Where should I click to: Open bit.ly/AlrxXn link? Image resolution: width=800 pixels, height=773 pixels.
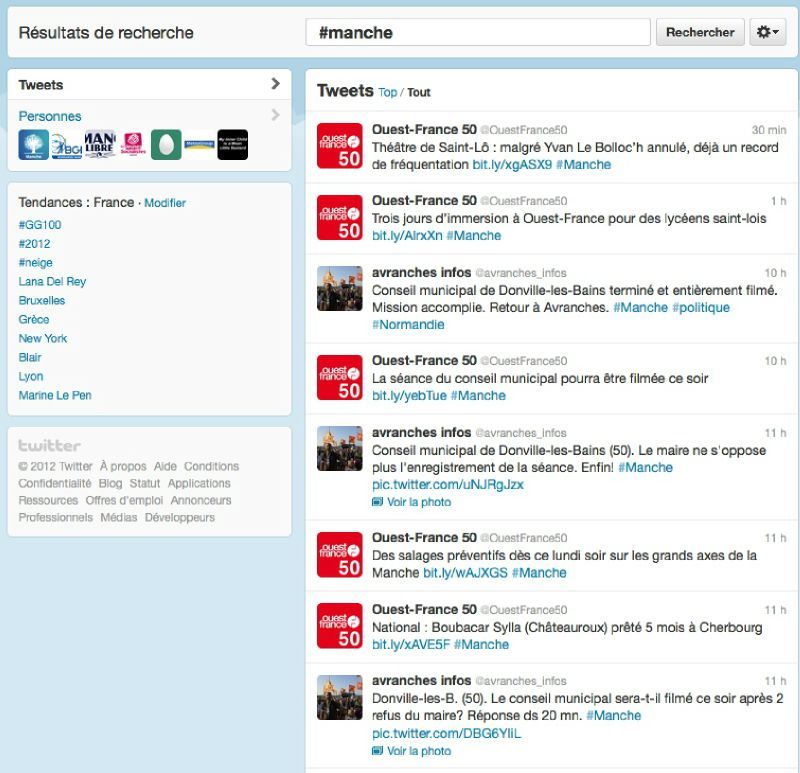(x=407, y=235)
